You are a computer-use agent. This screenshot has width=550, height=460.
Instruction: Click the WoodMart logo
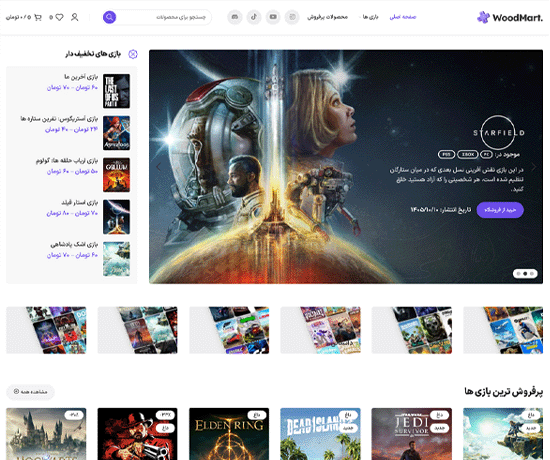click(510, 17)
